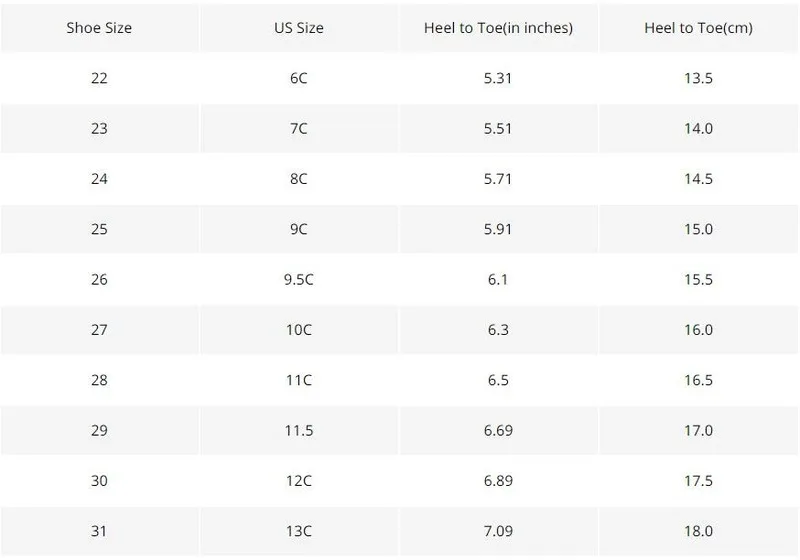Click the Heel to Toe(in inches) header
Screen dimensions: 800x560
click(499, 27)
